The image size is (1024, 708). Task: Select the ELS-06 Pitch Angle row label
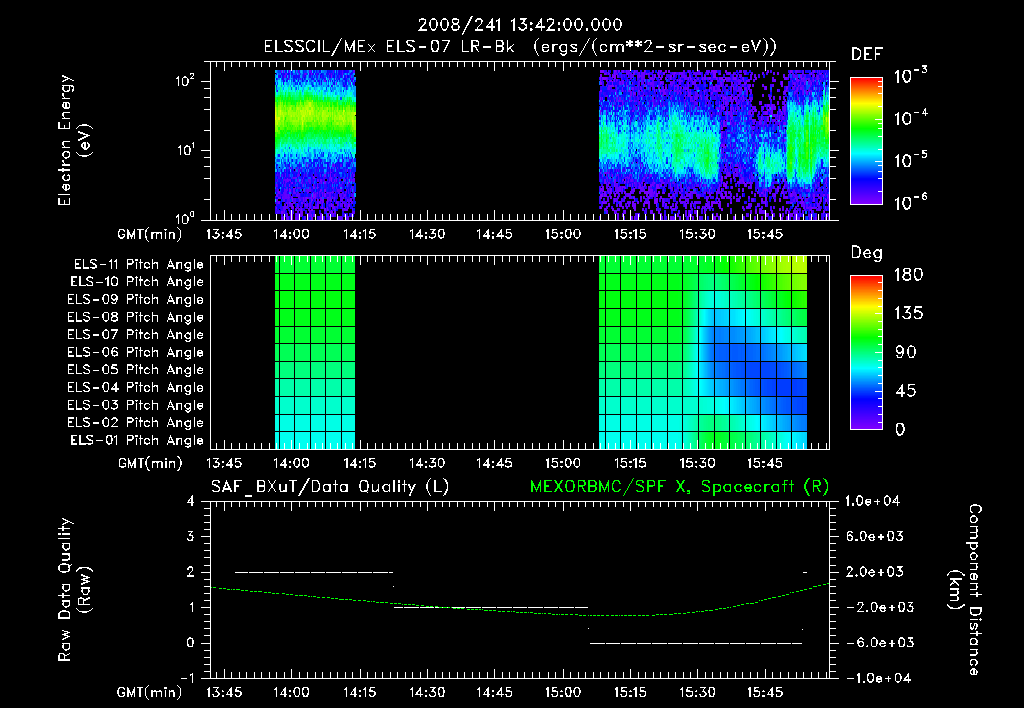coord(136,353)
